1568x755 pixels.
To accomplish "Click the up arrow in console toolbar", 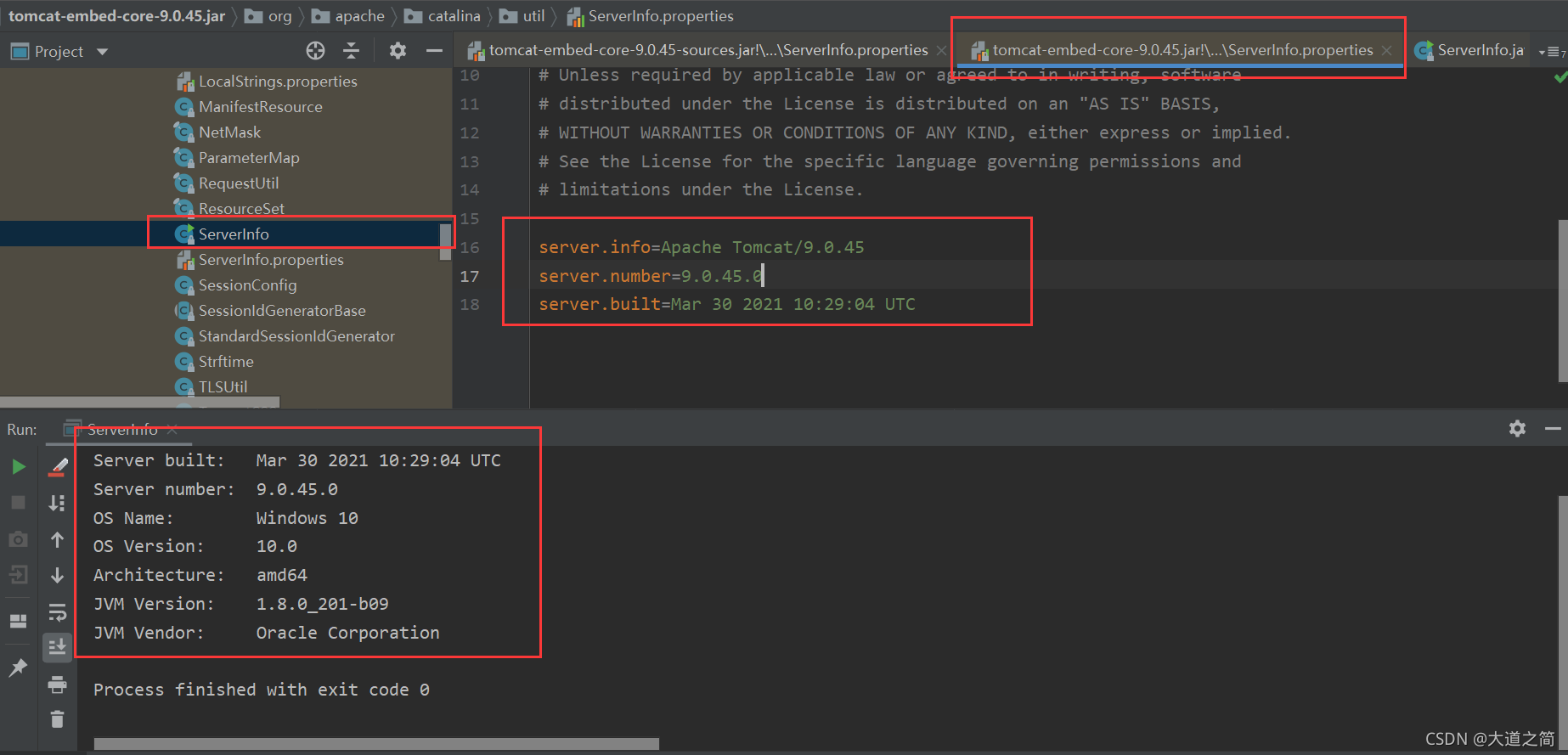I will tap(57, 539).
